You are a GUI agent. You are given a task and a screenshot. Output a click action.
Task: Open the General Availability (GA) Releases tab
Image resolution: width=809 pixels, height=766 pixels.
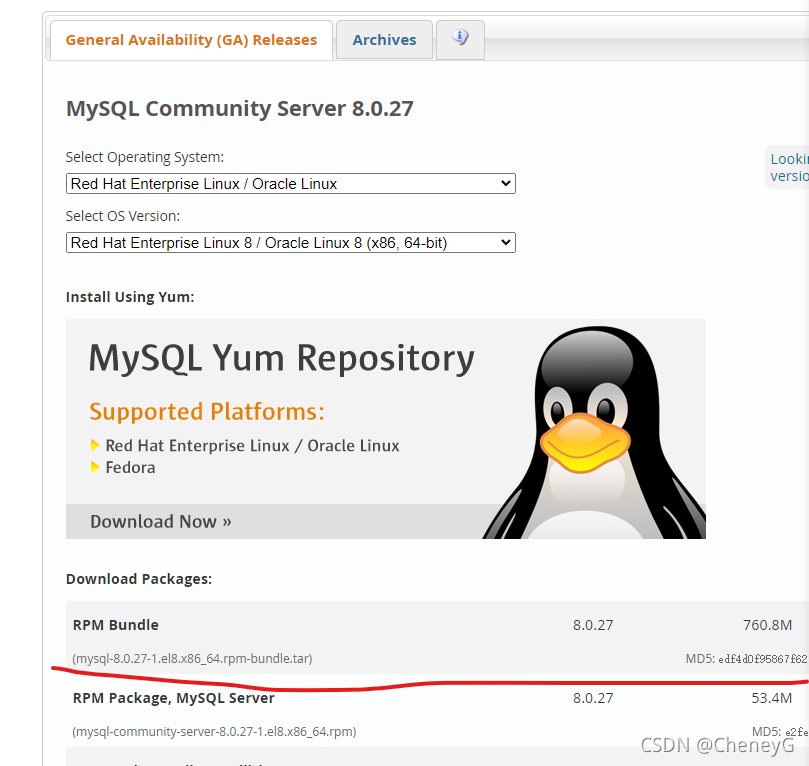pyautogui.click(x=191, y=40)
